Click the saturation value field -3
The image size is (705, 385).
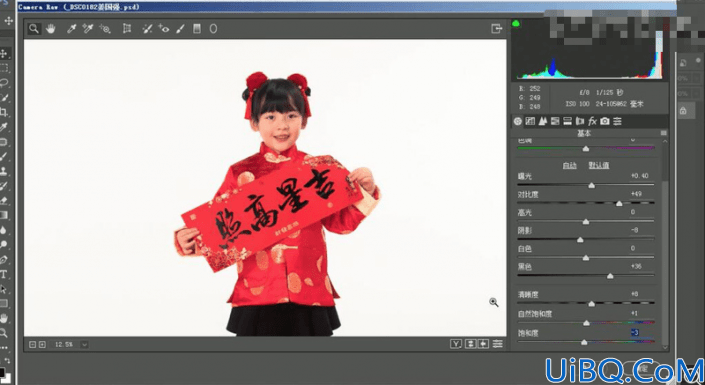[634, 332]
